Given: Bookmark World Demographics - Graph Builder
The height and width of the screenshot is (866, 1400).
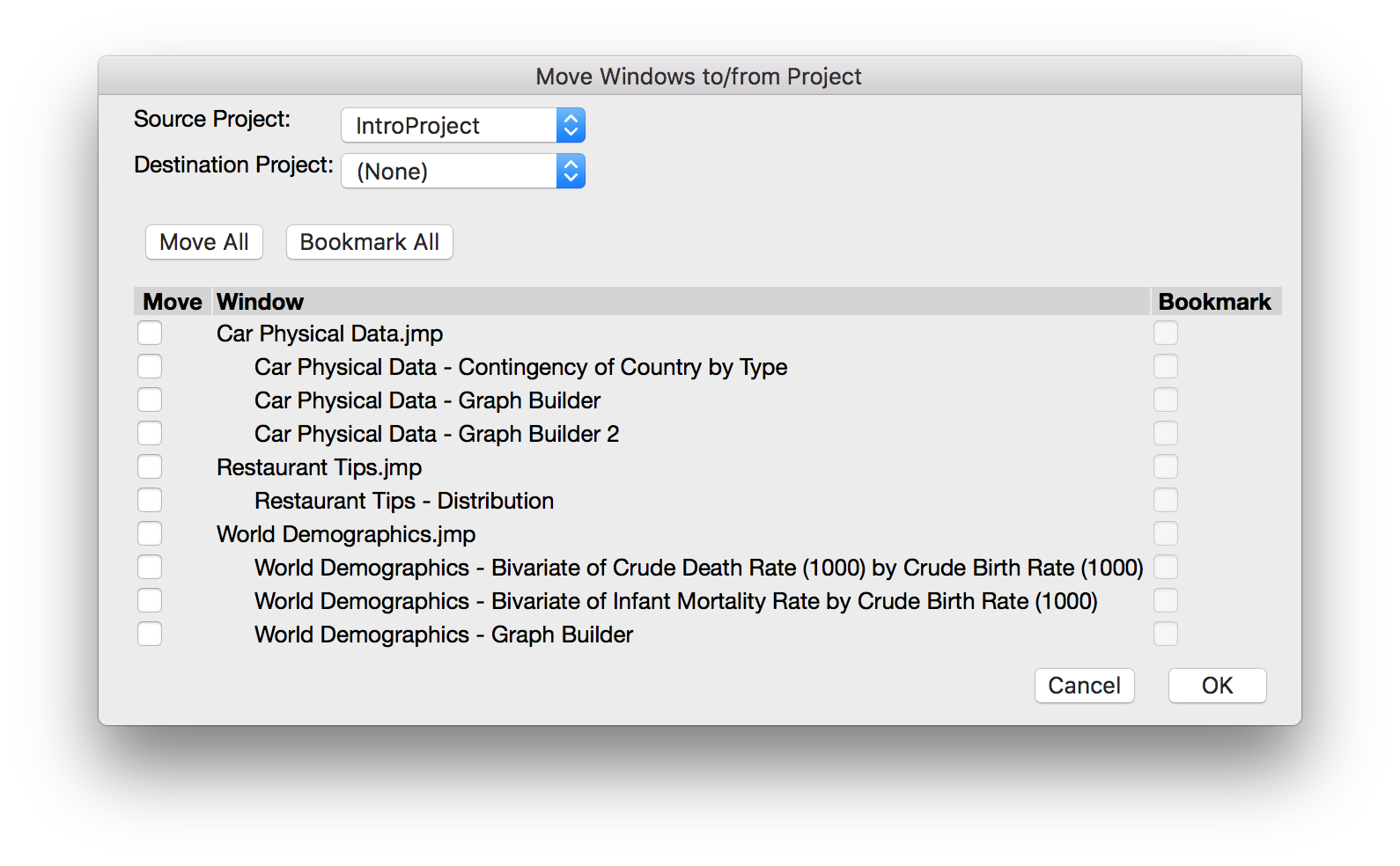Looking at the screenshot, I should [x=1166, y=634].
